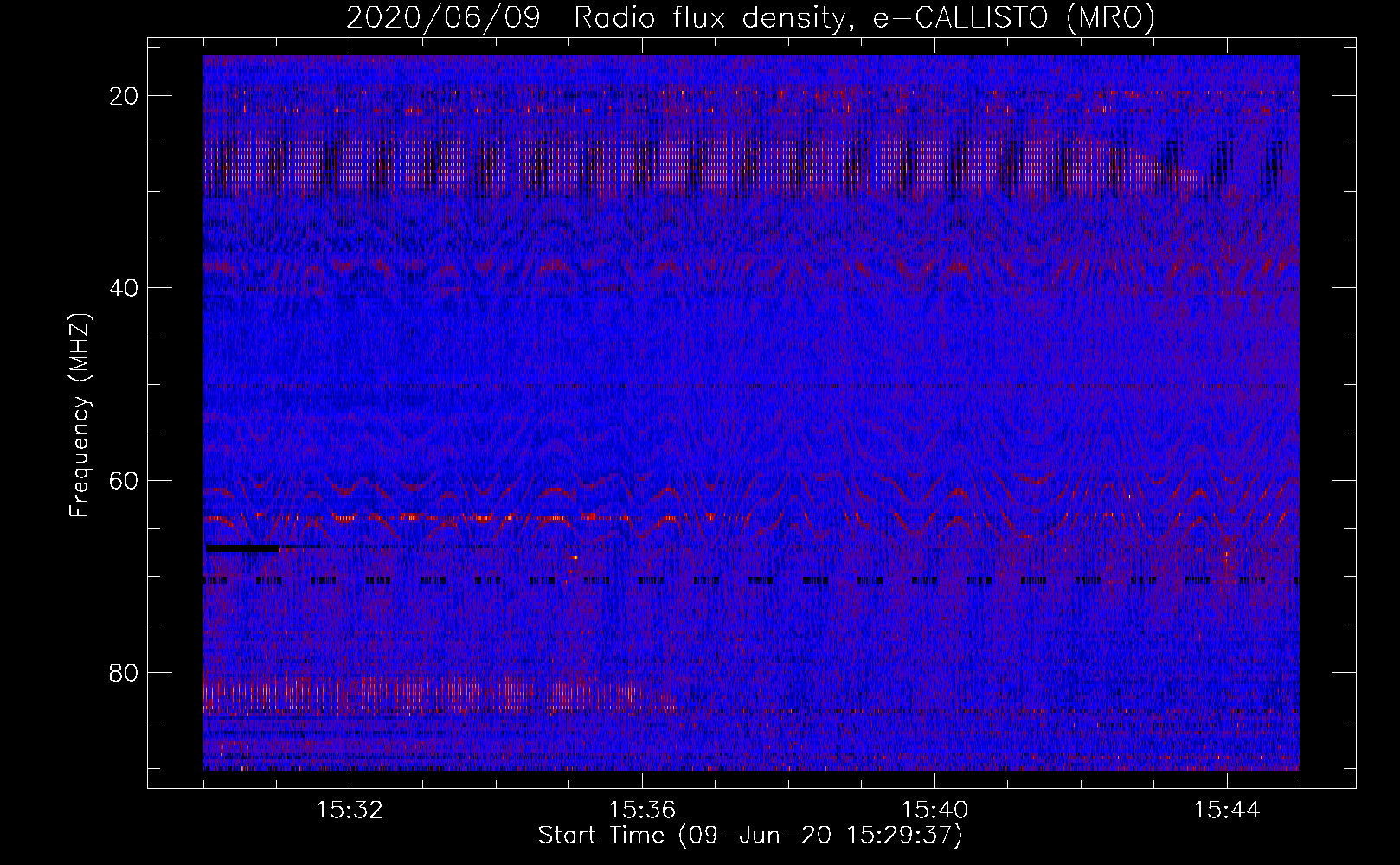Click the 'Frequency (MHZ)' axis label
Screen dimensions: 1400x865
coord(80,415)
